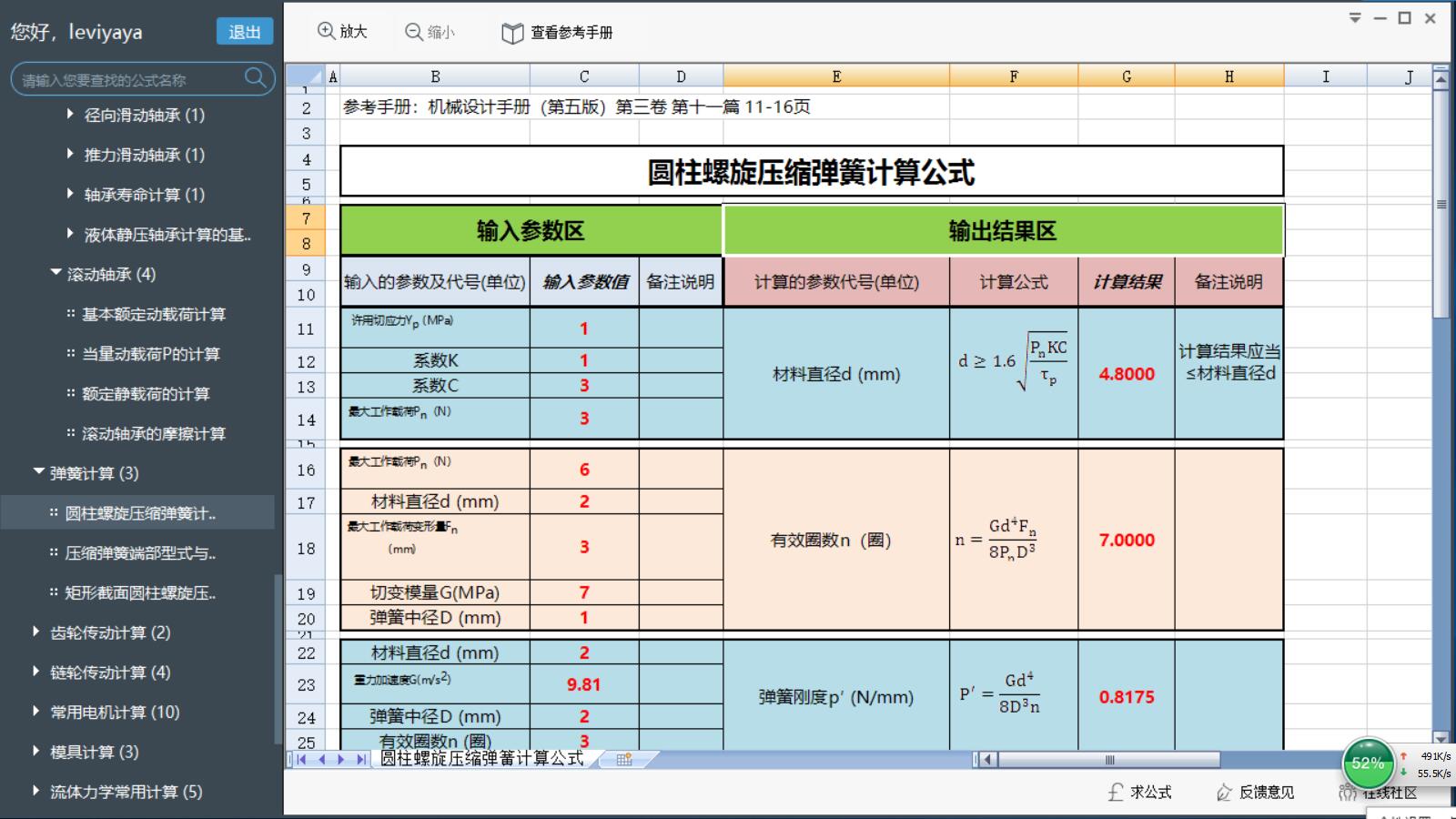The image size is (1456, 819).
Task: Click 重力加速度 value 9.81 cell
Action: pyautogui.click(x=584, y=684)
